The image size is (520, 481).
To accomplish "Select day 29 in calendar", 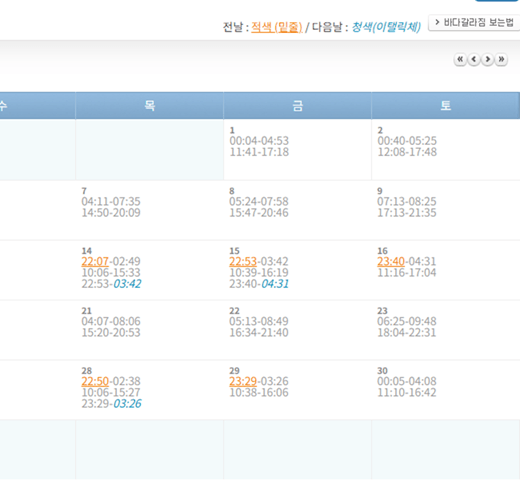I will 235,371.
